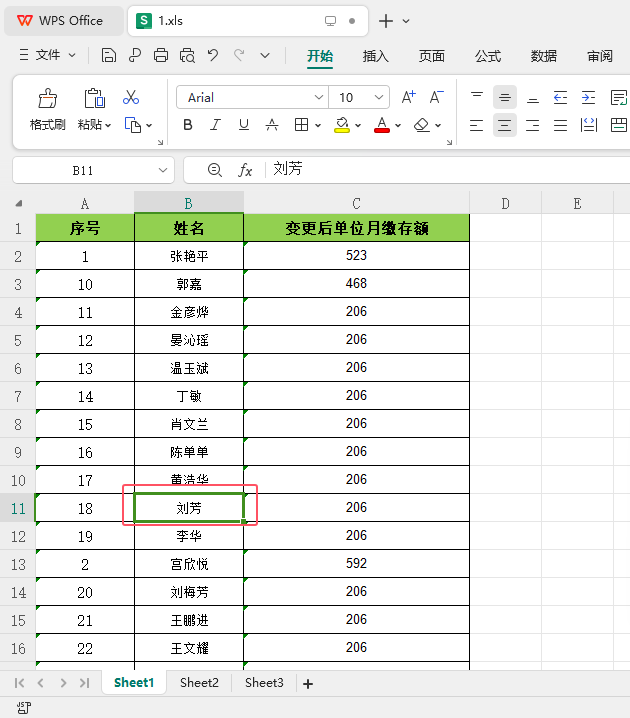This screenshot has height=718, width=630.
Task: Open a new document tab with plus
Action: 386,21
